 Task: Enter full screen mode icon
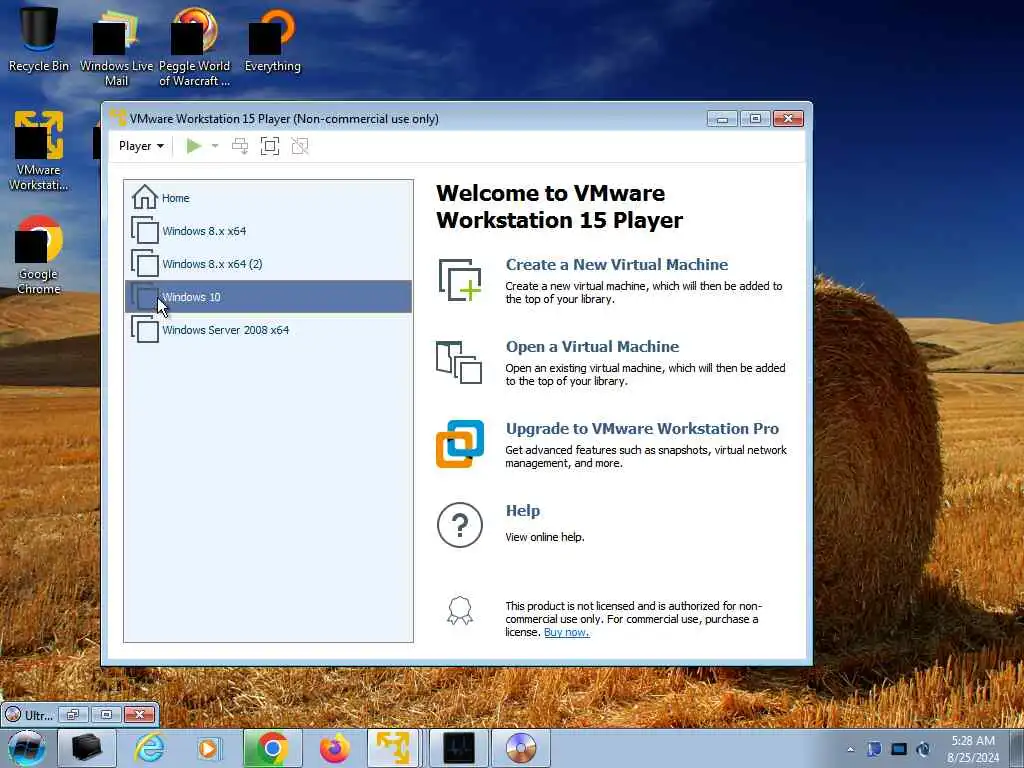(270, 146)
